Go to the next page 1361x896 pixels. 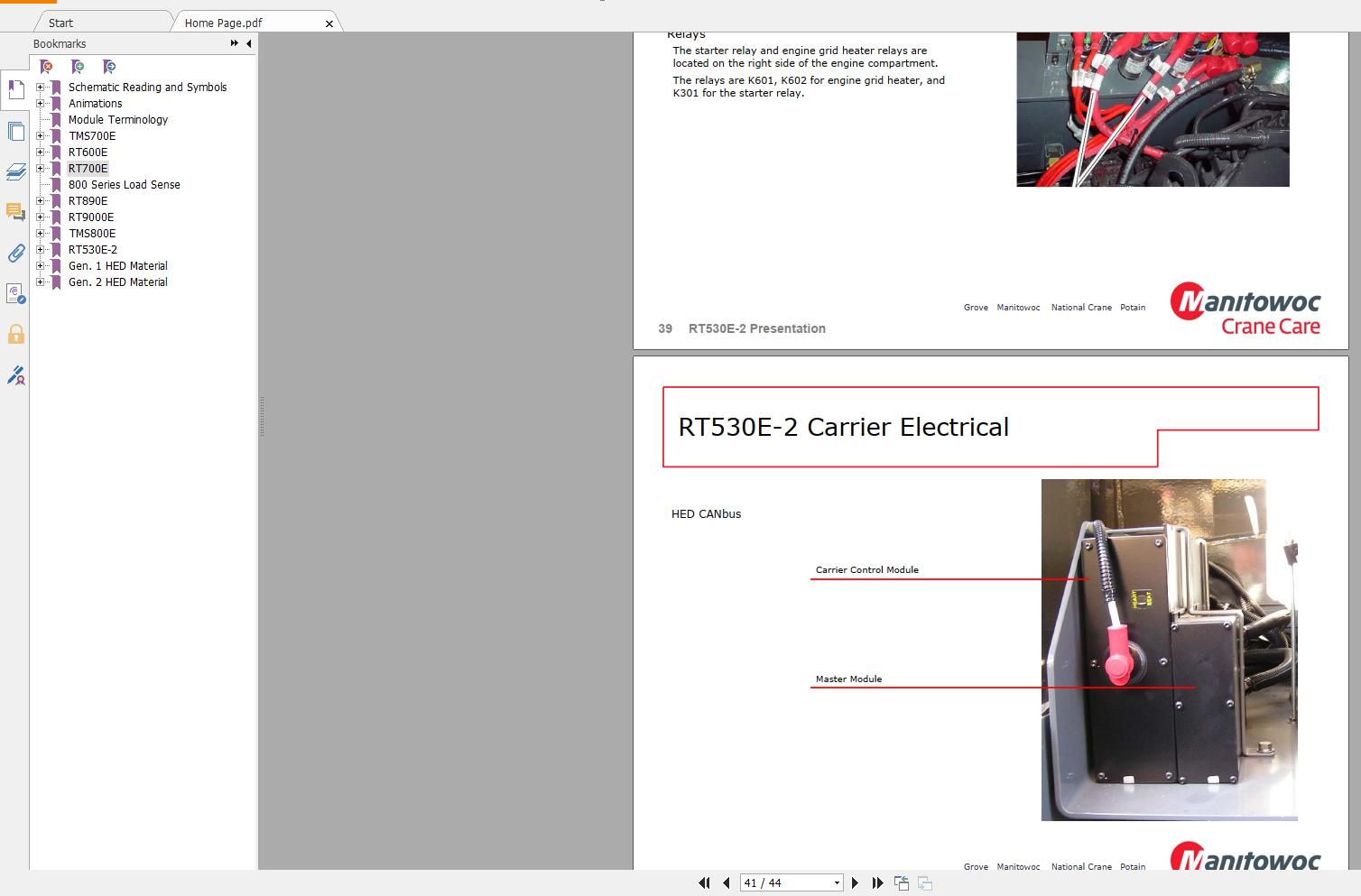point(855,883)
